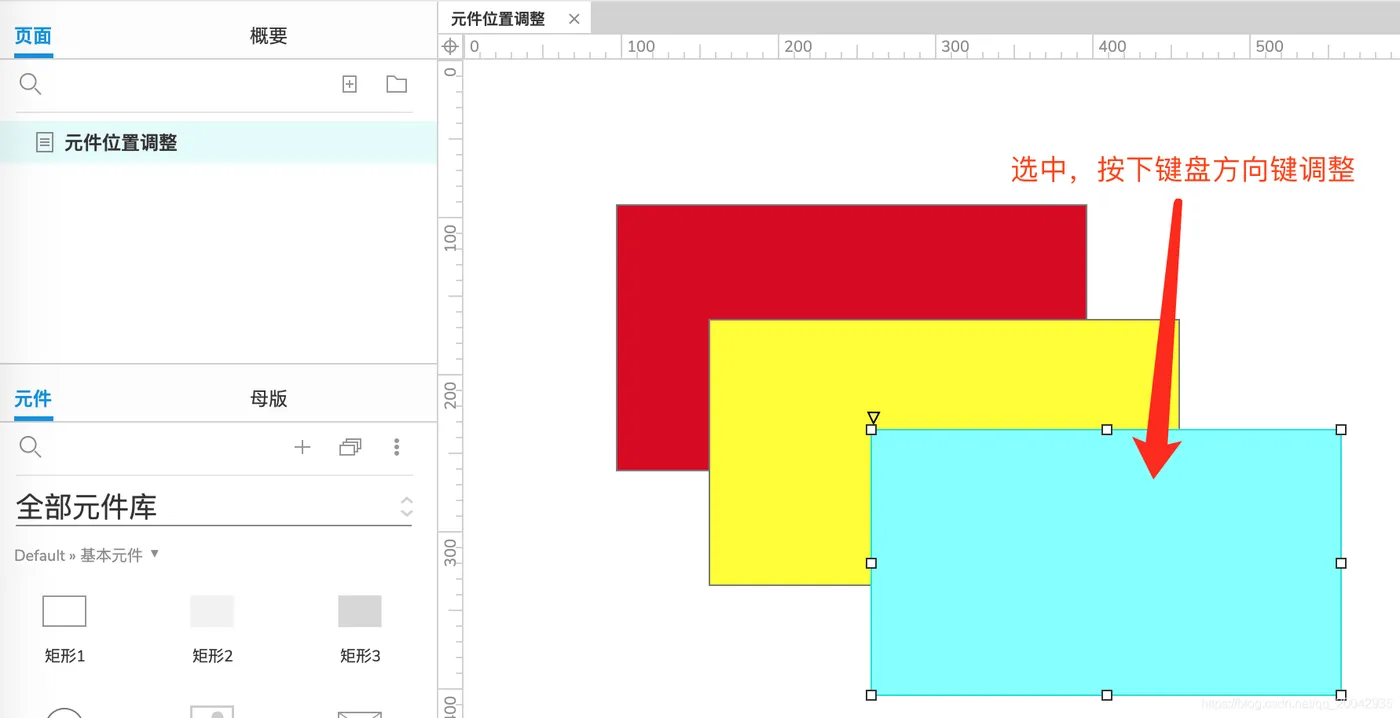This screenshot has width=1400, height=718.
Task: Select the 矩形1 widget
Action: [x=65, y=628]
